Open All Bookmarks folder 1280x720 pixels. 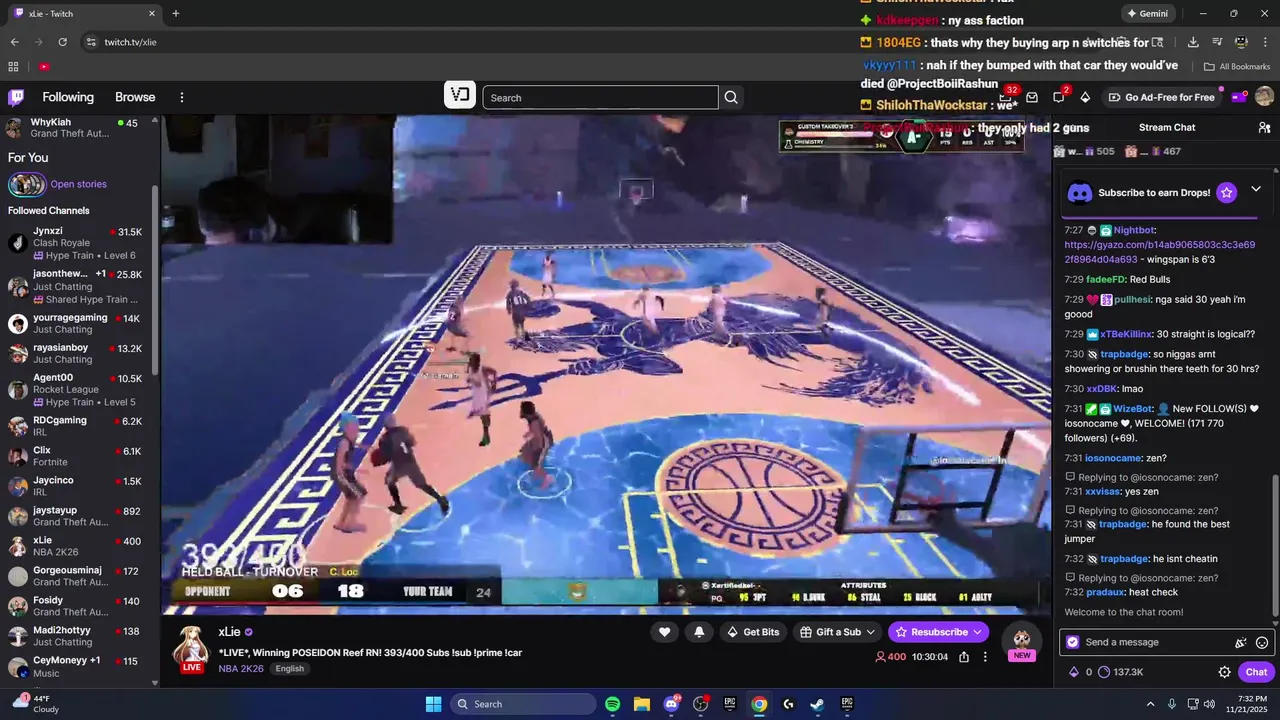(x=1237, y=66)
